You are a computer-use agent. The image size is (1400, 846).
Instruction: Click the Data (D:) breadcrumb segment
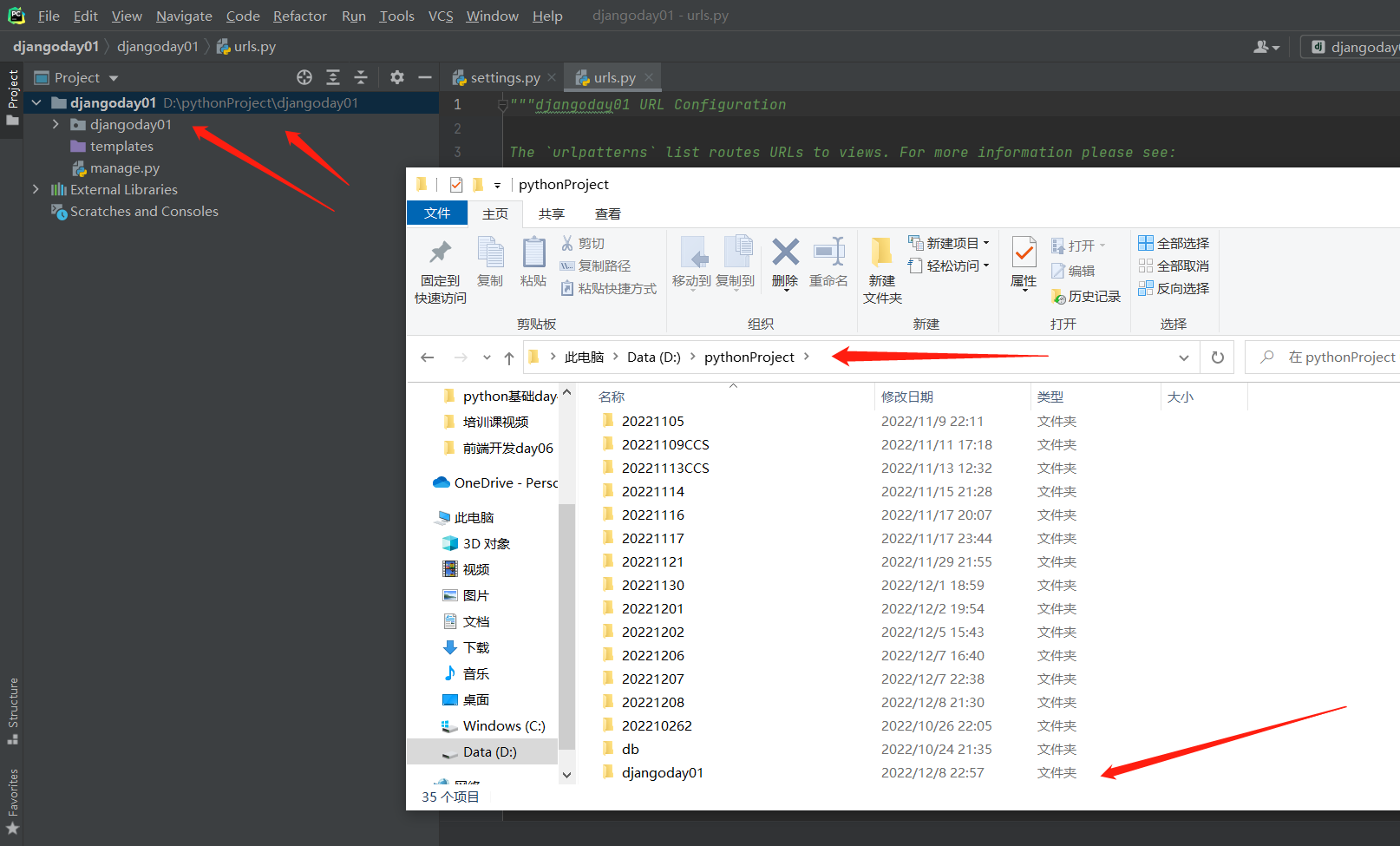[x=654, y=357]
